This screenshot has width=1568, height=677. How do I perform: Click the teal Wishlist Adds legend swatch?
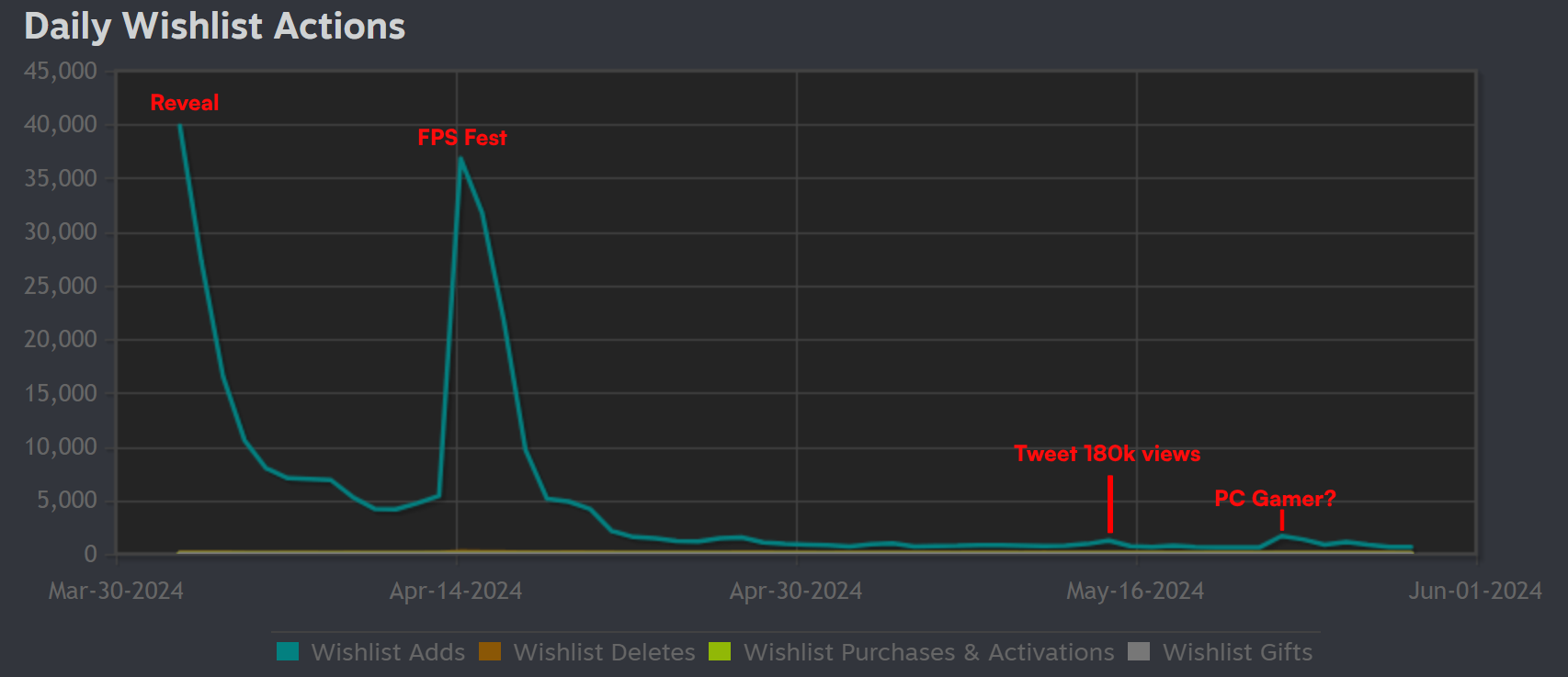[x=288, y=651]
